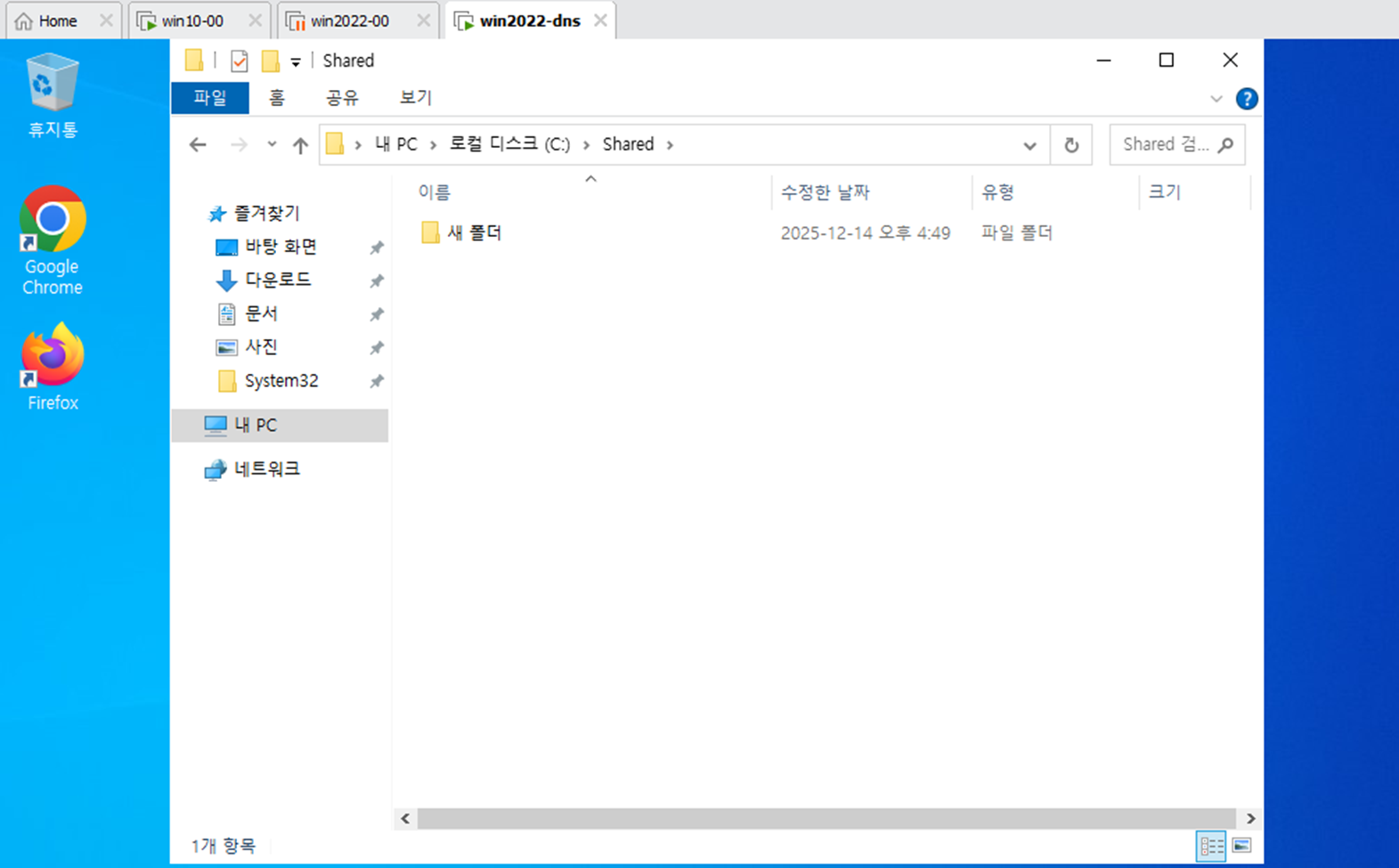This screenshot has width=1399, height=868.
Task: Select the 새 폴더 folder
Action: tap(475, 232)
